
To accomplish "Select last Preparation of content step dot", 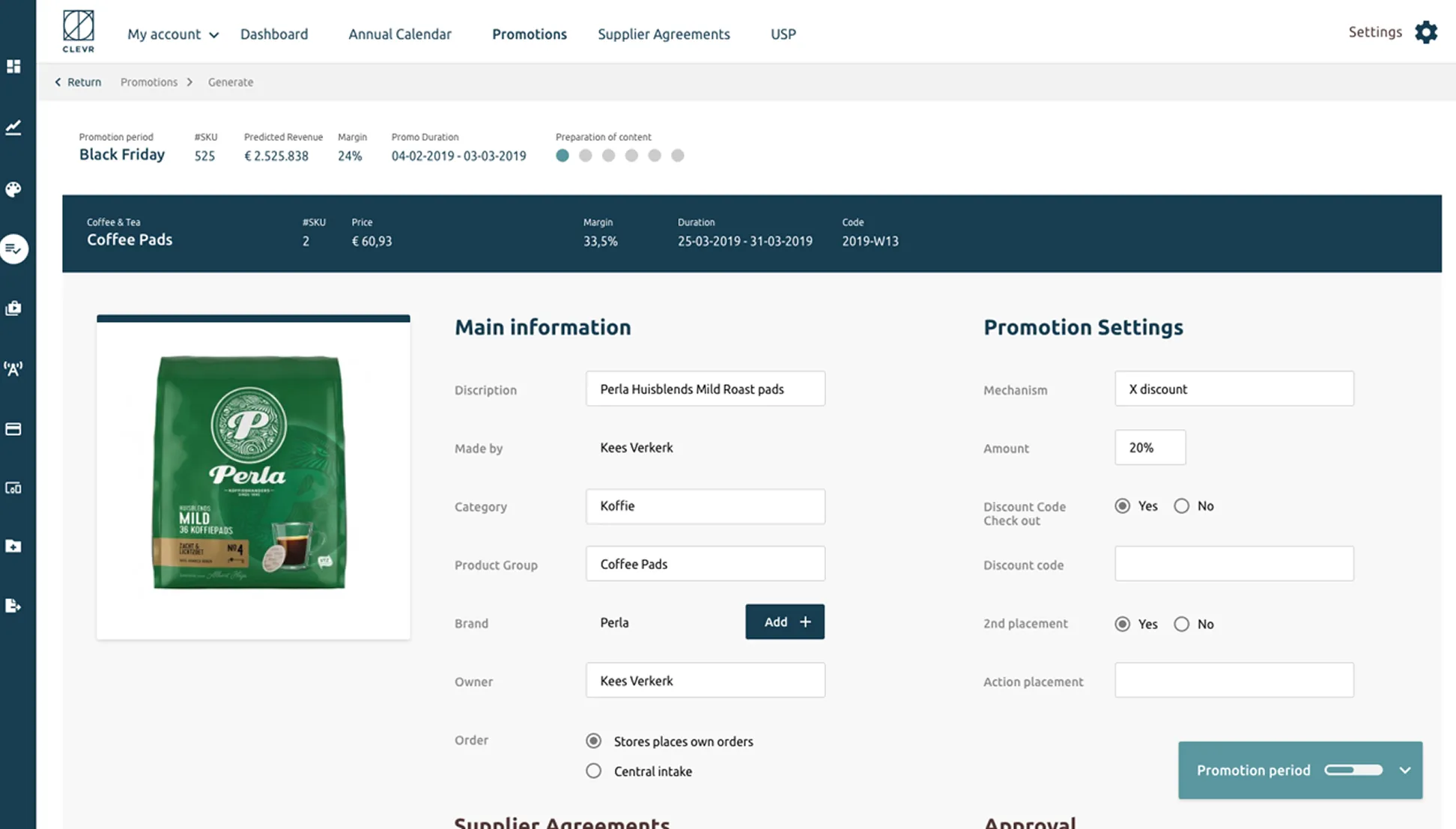I will coord(678,156).
